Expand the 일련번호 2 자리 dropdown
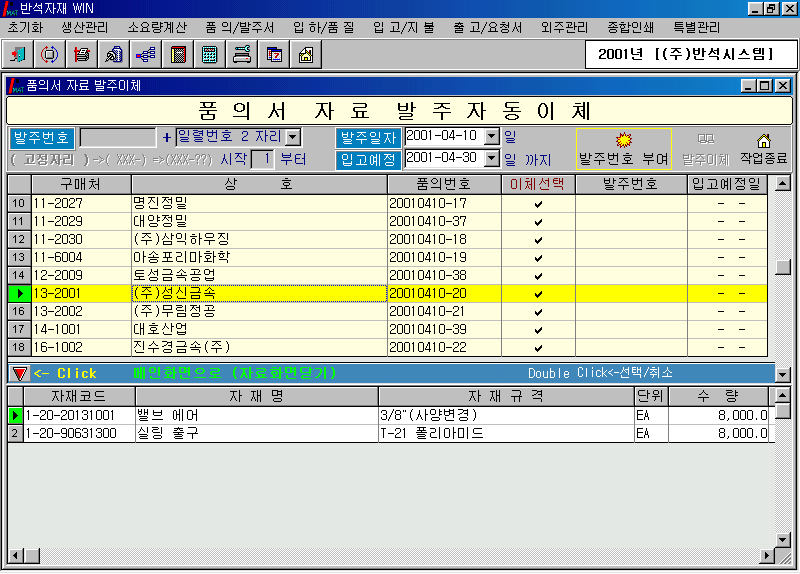Image resolution: width=800 pixels, height=574 pixels. (x=292, y=137)
